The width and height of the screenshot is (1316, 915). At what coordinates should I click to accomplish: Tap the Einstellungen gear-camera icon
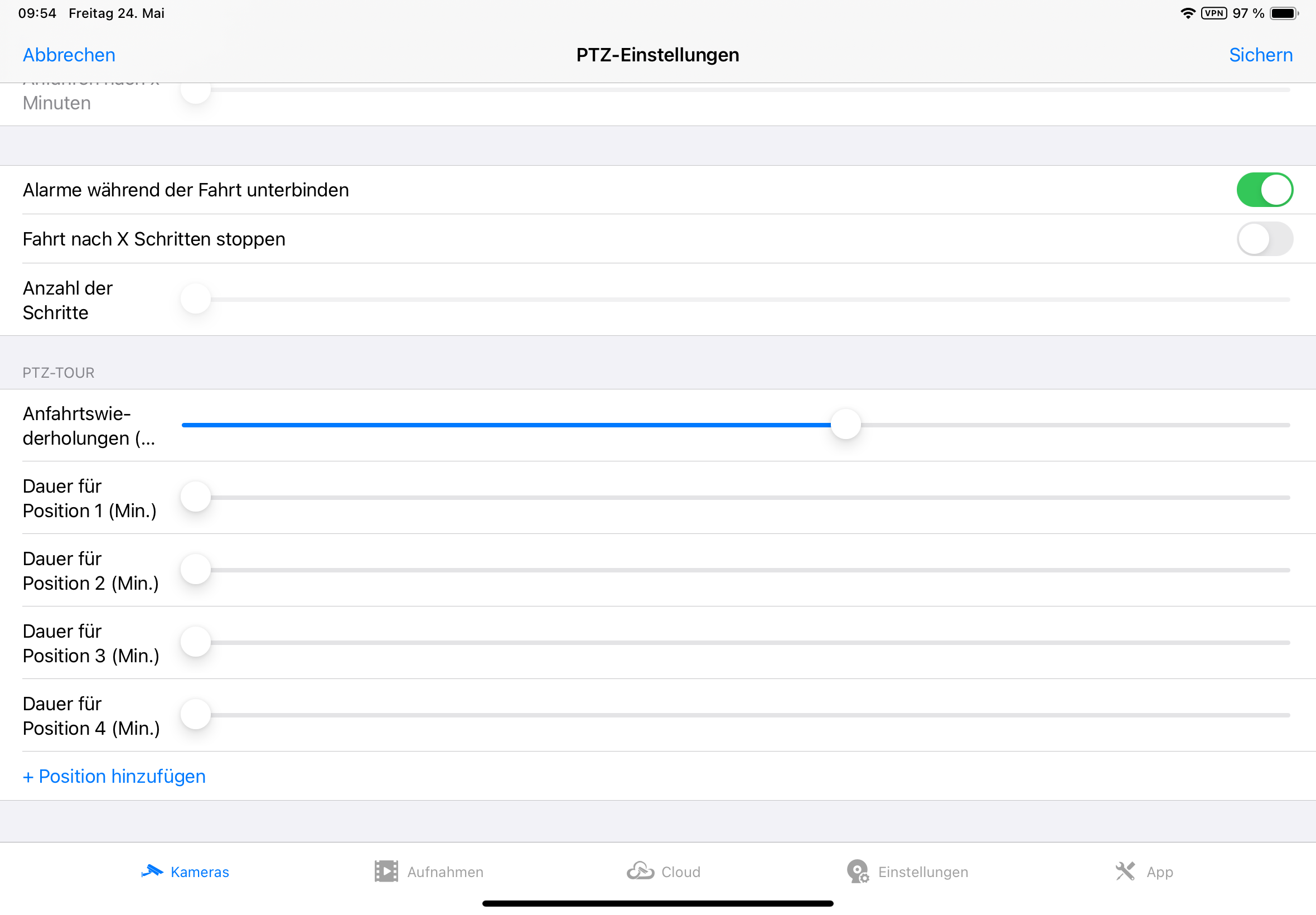pos(858,871)
